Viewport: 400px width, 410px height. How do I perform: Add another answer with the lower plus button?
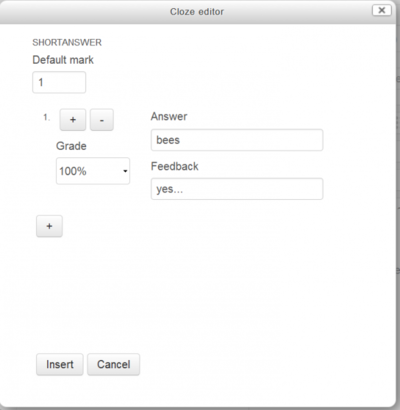(49, 226)
